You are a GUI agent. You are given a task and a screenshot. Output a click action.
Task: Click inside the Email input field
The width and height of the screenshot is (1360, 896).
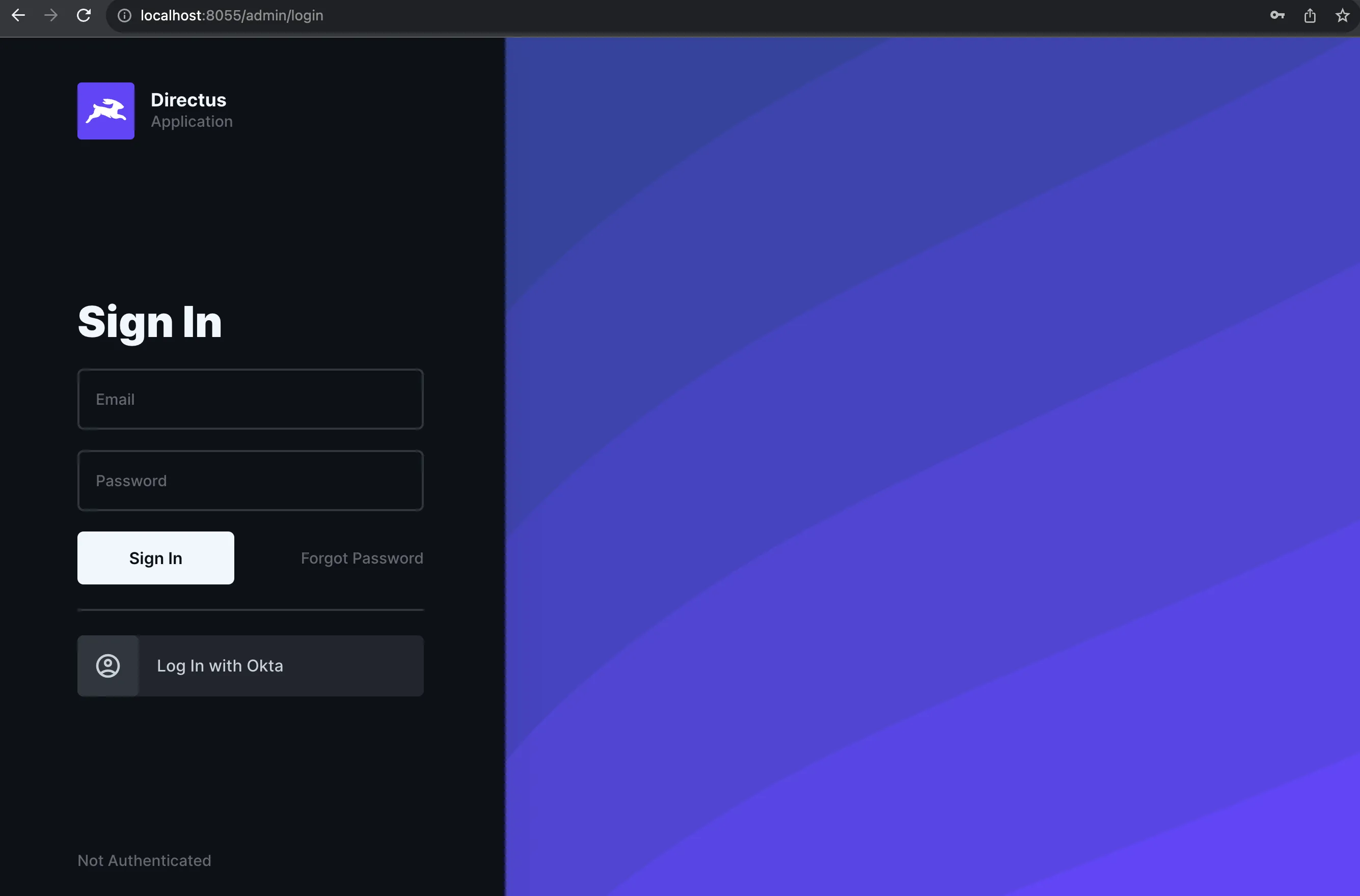[251, 399]
